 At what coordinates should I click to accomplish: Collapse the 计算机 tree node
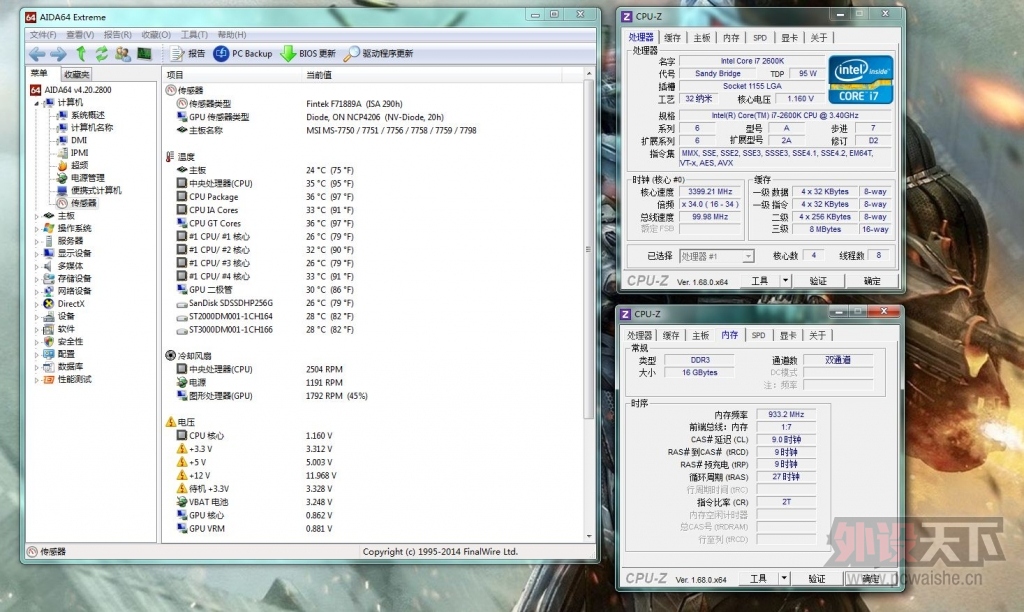tap(37, 103)
